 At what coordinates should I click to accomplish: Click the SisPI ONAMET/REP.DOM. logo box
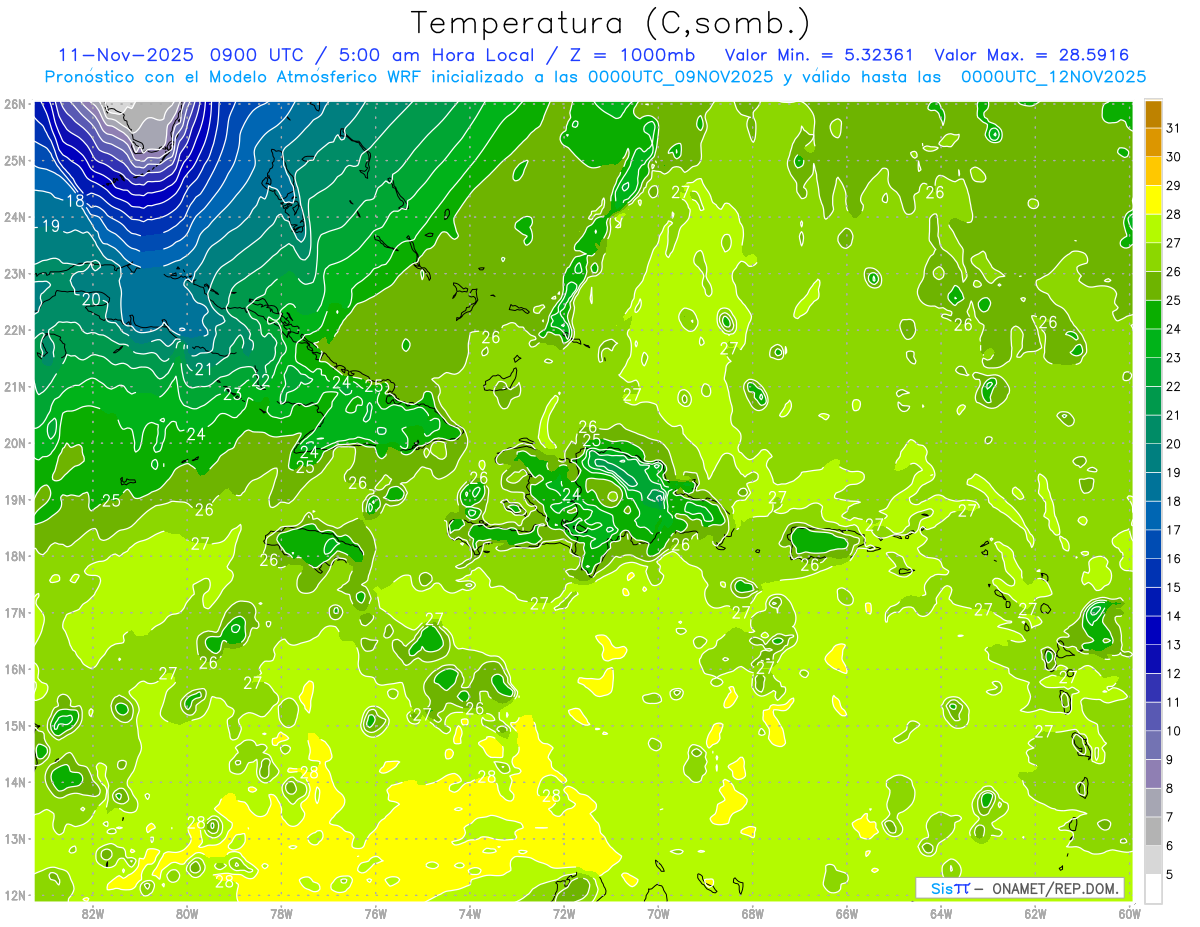pos(1019,888)
